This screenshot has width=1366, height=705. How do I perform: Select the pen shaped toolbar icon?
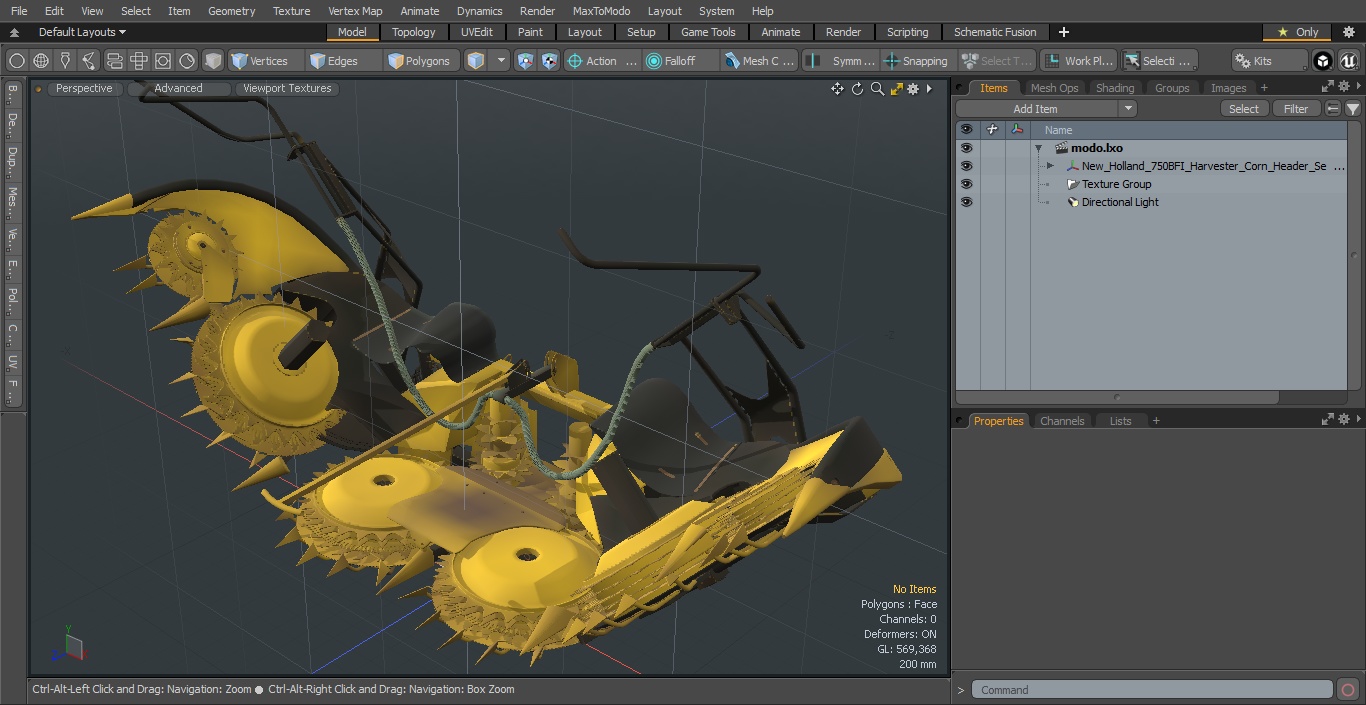tap(65, 61)
